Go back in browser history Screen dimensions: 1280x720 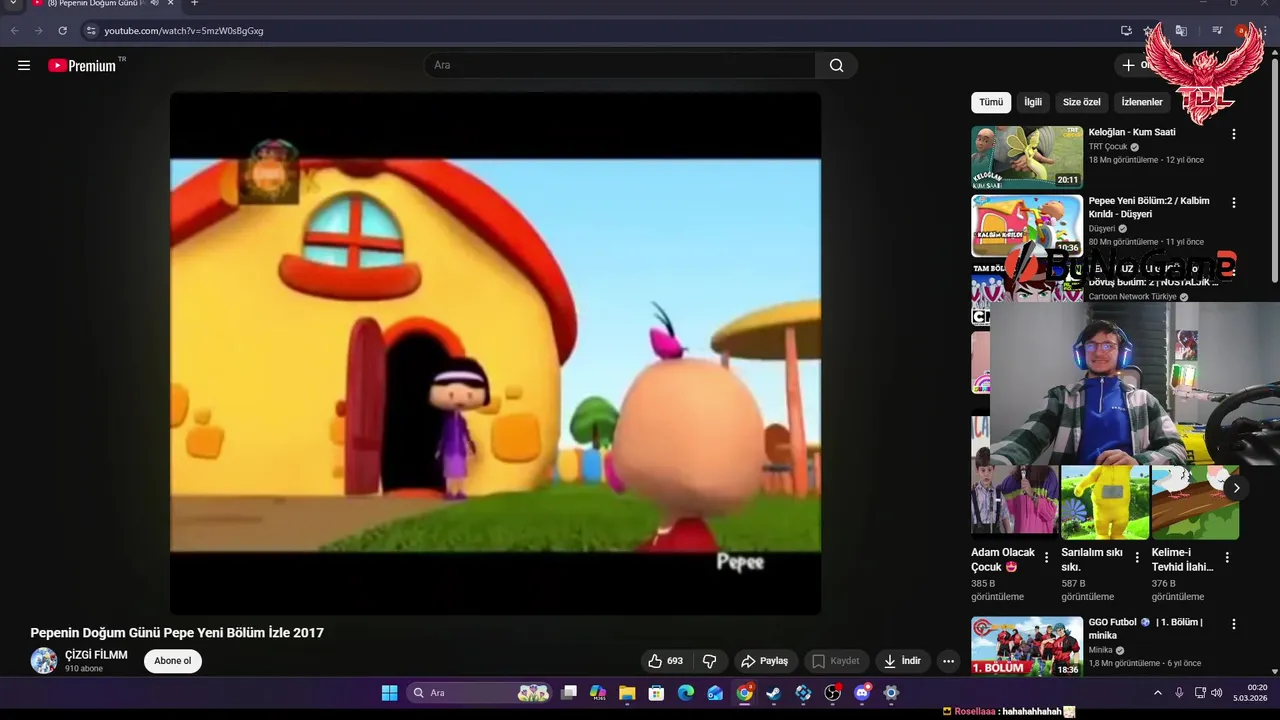tap(14, 31)
